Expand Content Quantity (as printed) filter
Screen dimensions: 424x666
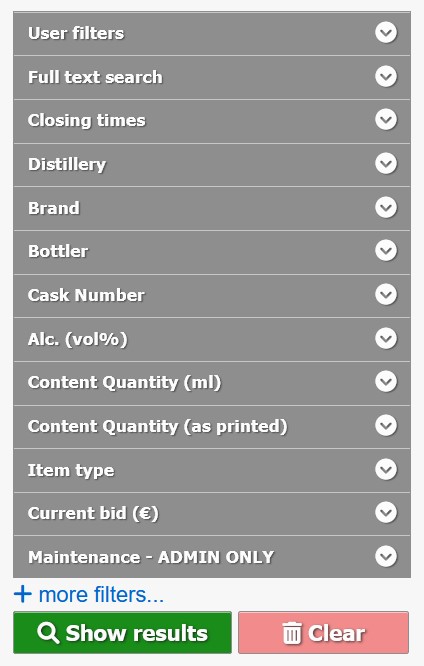[212, 426]
